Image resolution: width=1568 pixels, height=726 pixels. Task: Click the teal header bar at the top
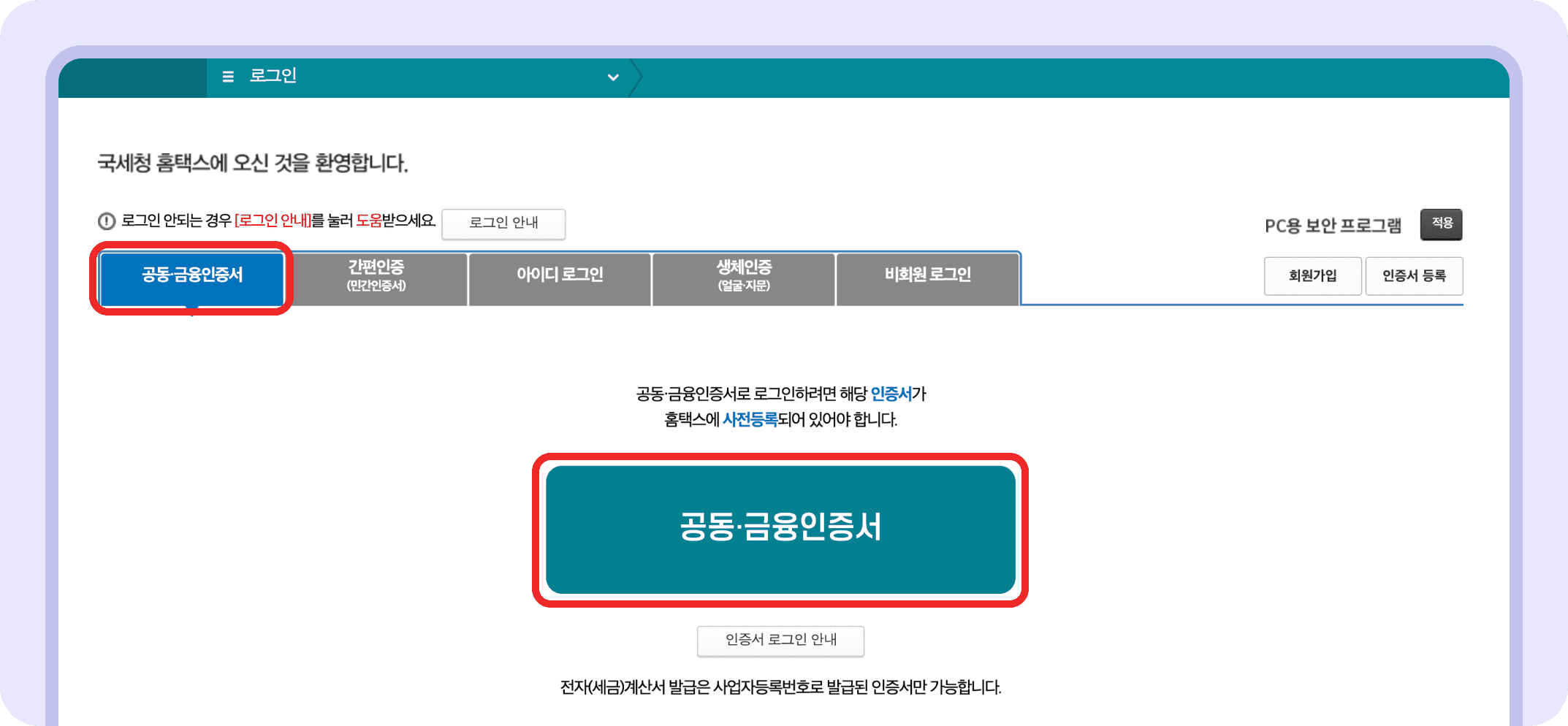pyautogui.click(x=1096, y=77)
